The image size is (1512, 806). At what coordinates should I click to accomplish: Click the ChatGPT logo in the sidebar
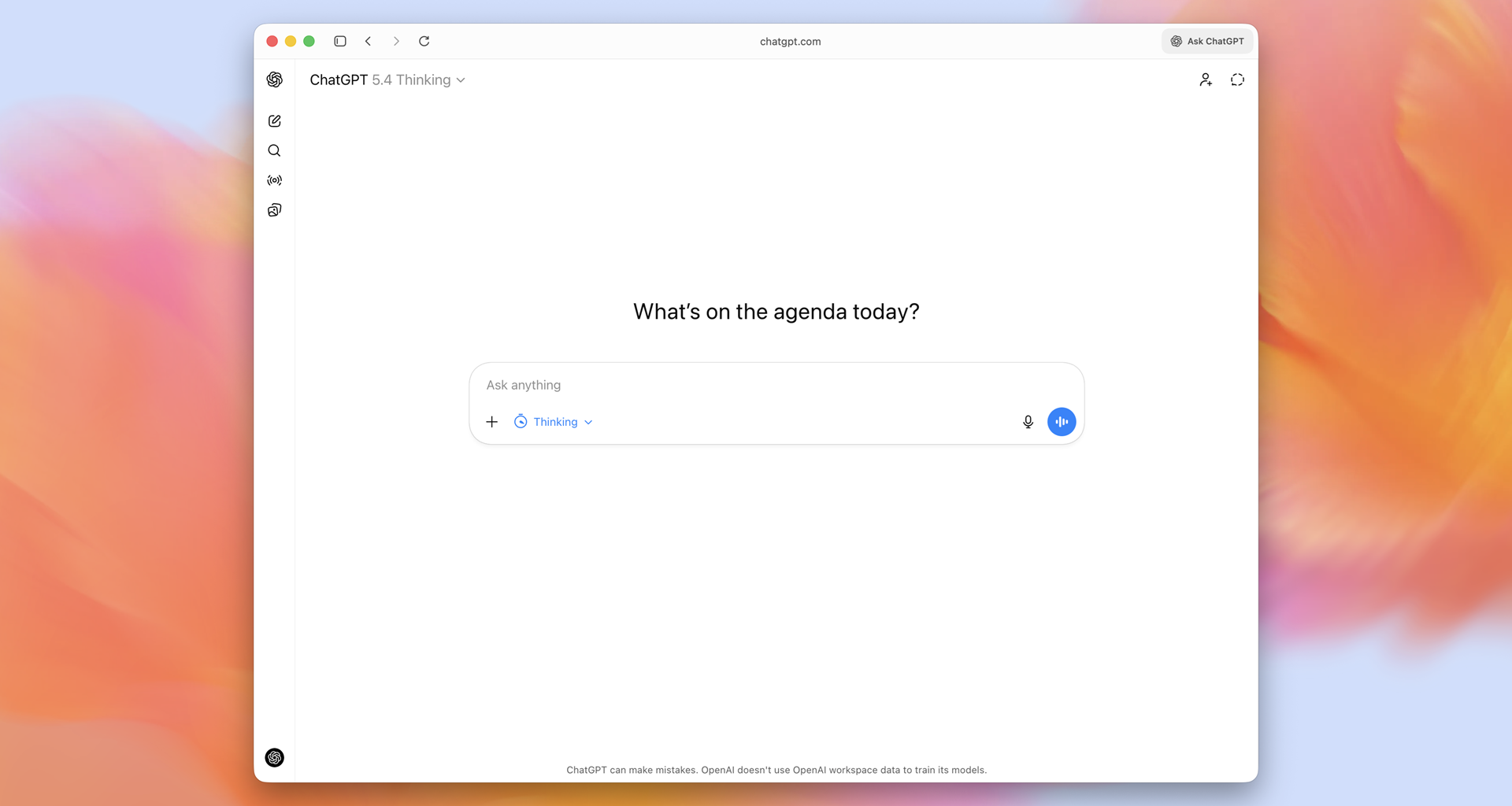(274, 79)
